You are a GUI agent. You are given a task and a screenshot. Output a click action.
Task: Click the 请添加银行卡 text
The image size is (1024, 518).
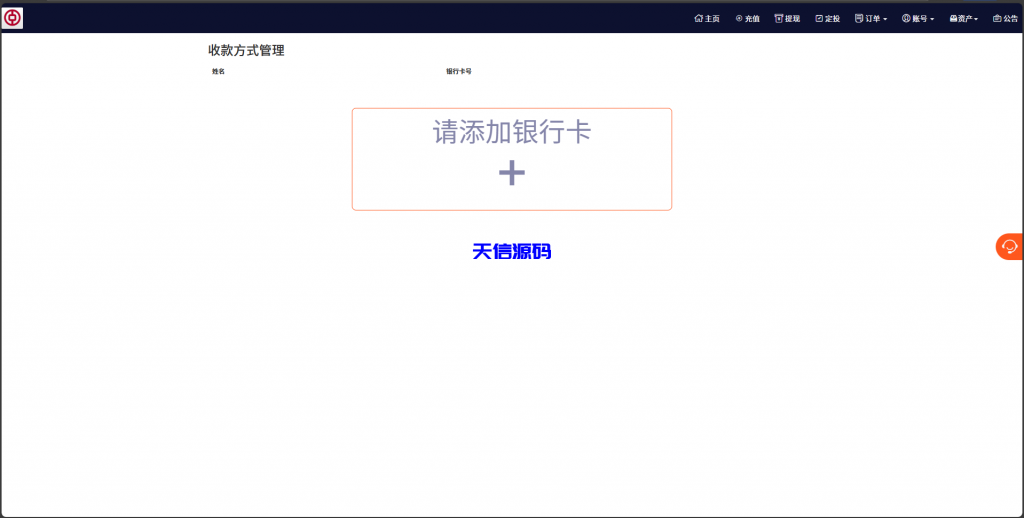click(x=512, y=132)
